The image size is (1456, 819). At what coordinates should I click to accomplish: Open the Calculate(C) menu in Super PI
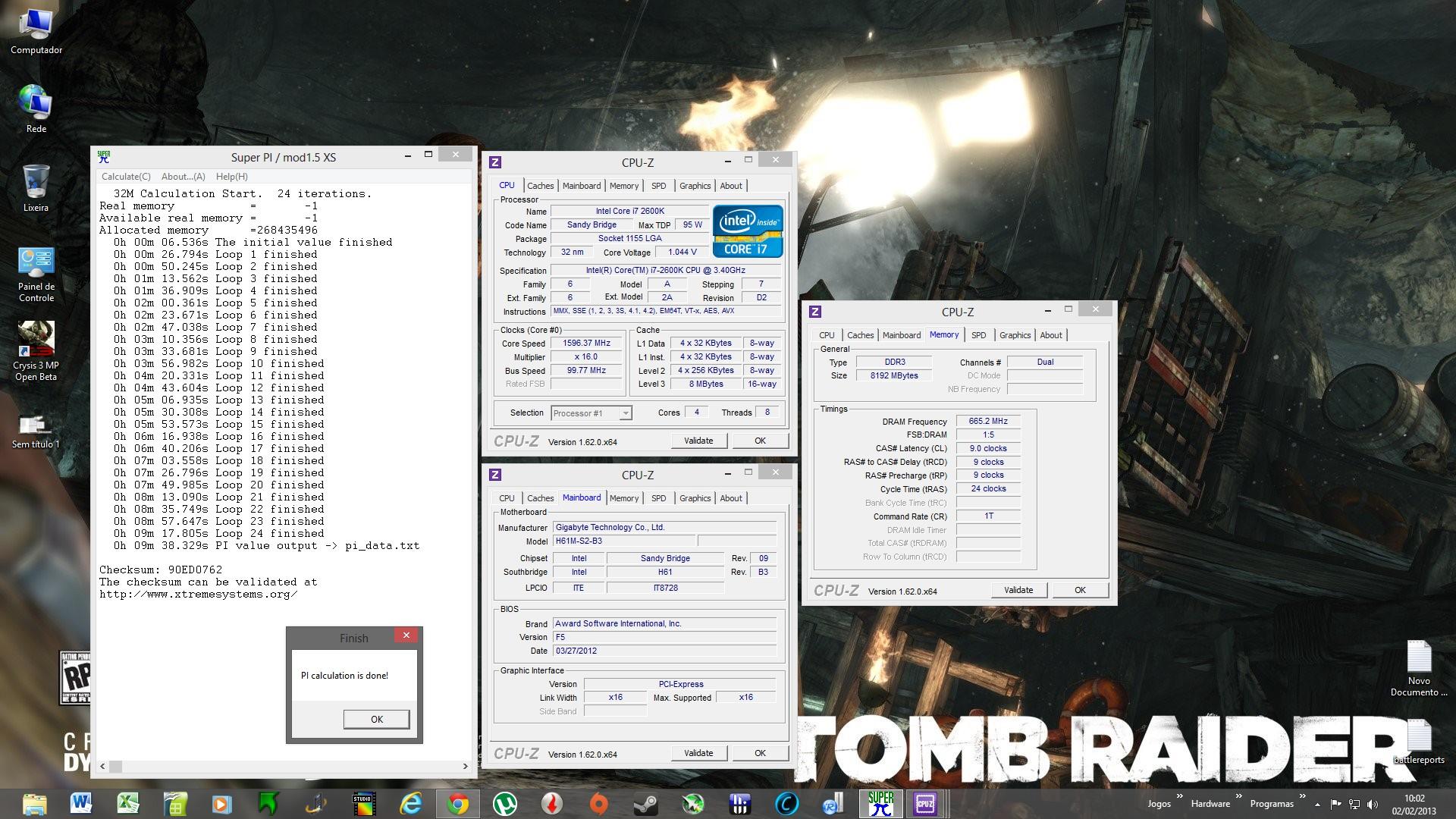pyautogui.click(x=126, y=177)
